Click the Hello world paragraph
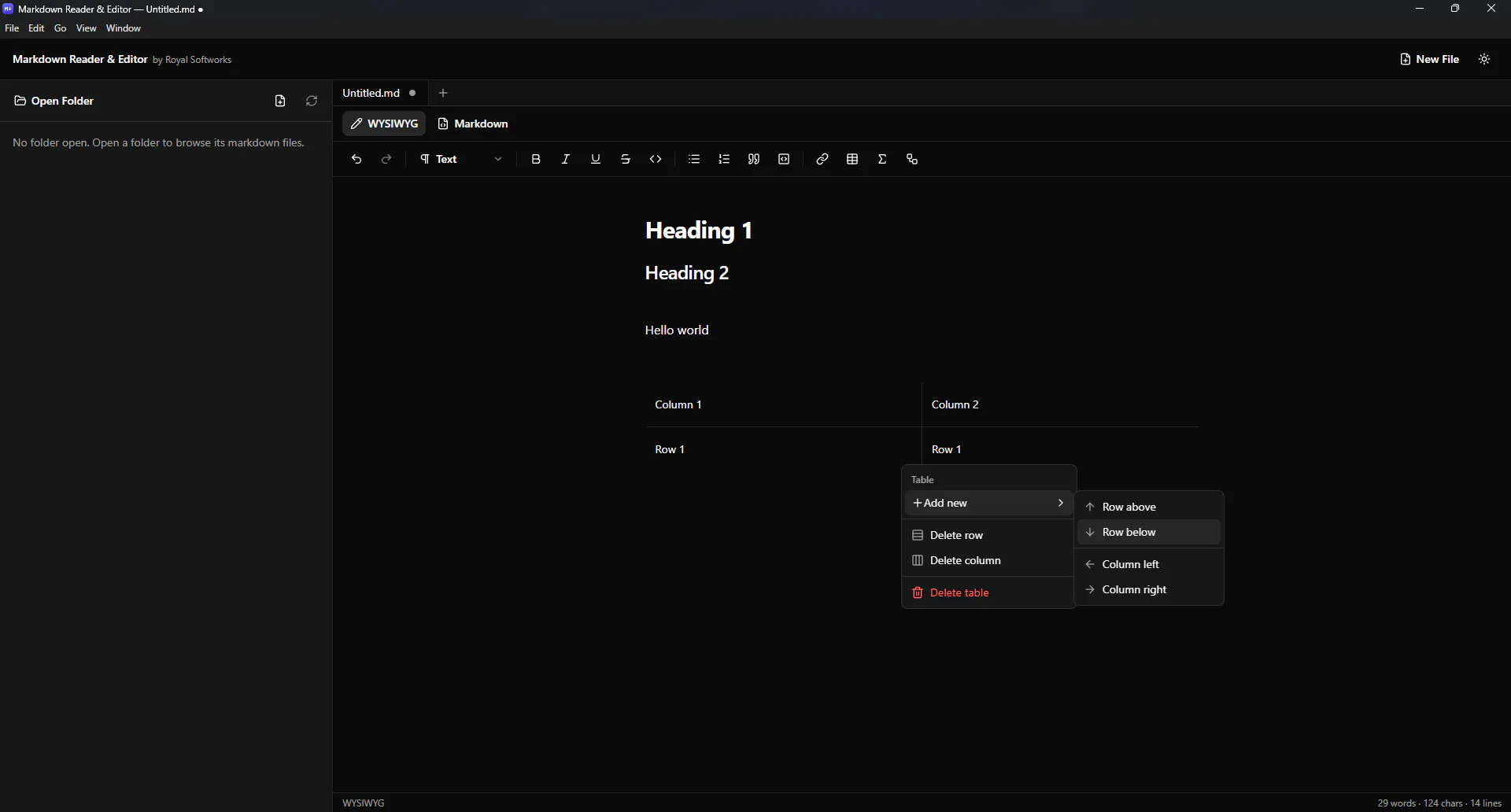This screenshot has height=812, width=1511. coord(677,330)
